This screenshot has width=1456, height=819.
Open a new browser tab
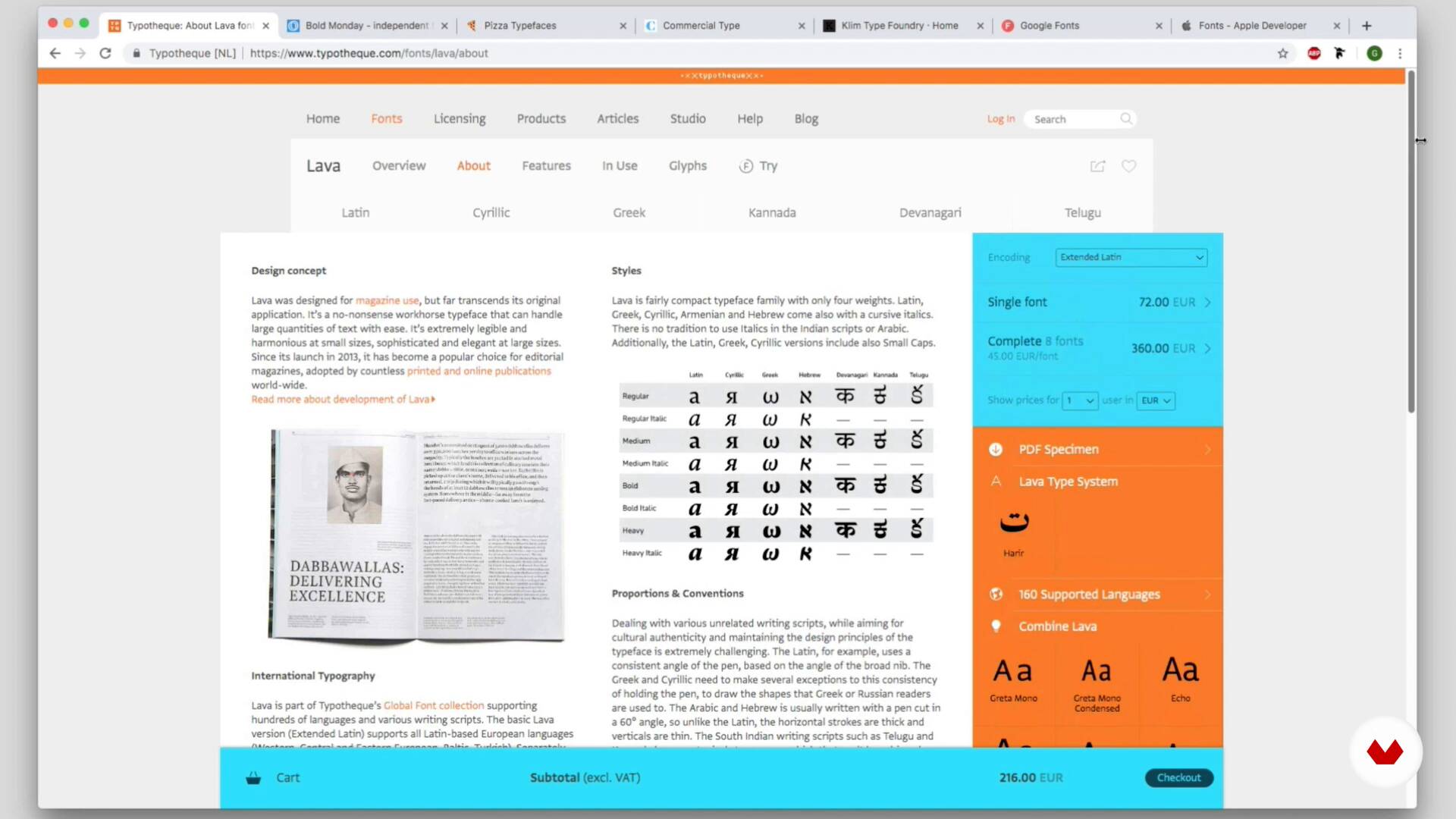[1367, 25]
